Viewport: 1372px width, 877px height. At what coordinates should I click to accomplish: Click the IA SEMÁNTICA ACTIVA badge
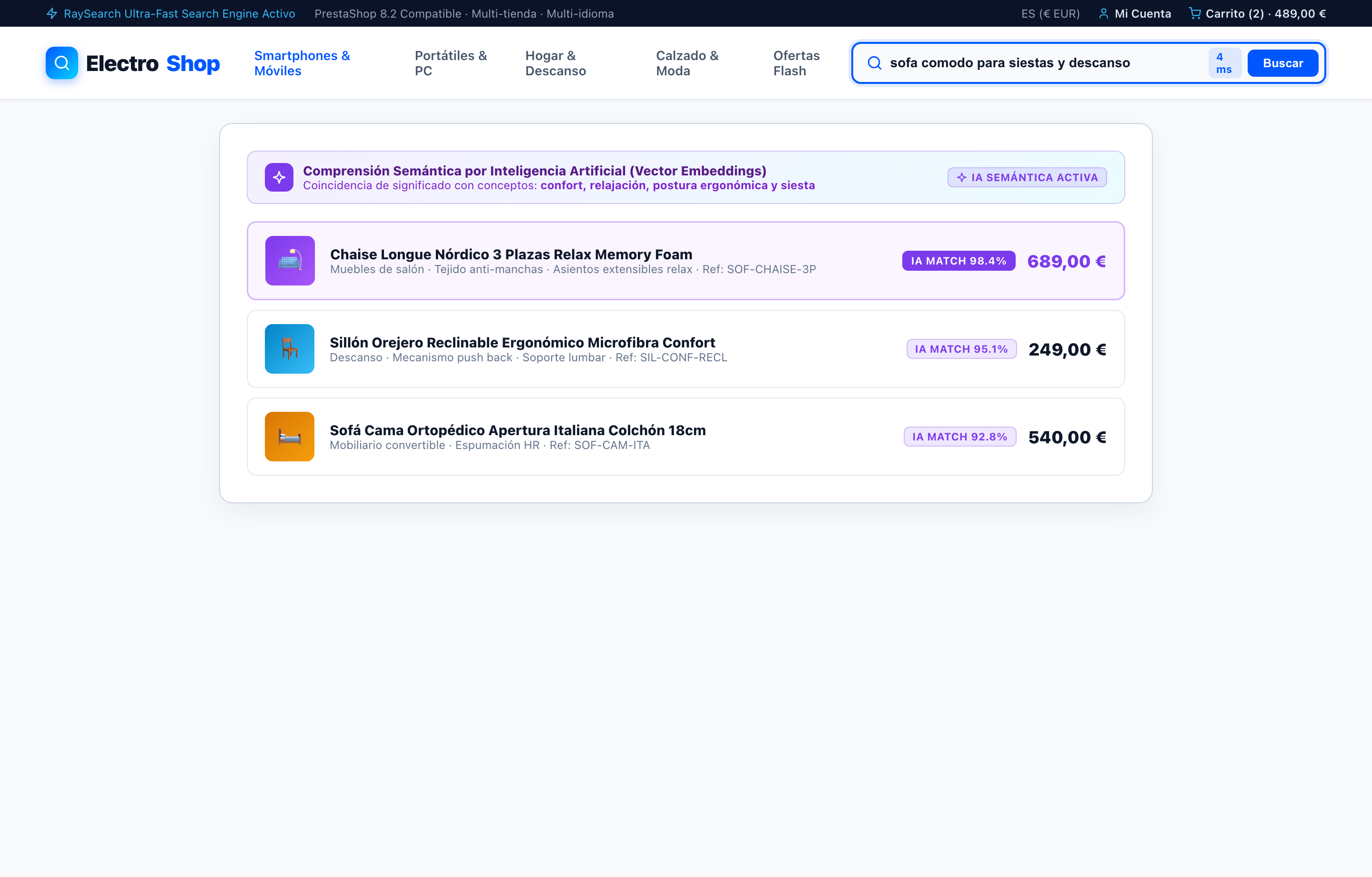(x=1027, y=177)
